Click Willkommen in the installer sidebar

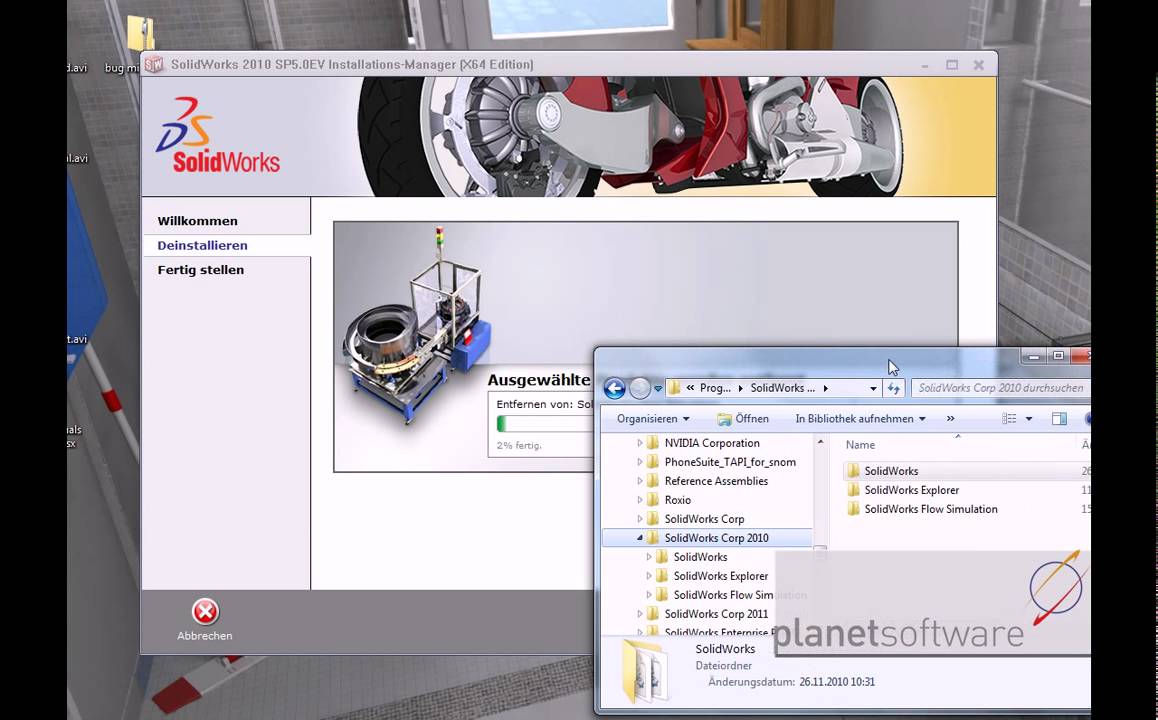coord(197,221)
